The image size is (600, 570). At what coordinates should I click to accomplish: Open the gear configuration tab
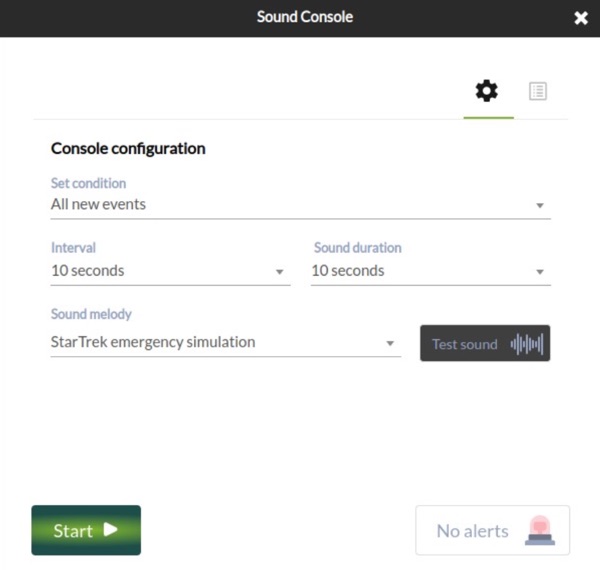pos(486,91)
